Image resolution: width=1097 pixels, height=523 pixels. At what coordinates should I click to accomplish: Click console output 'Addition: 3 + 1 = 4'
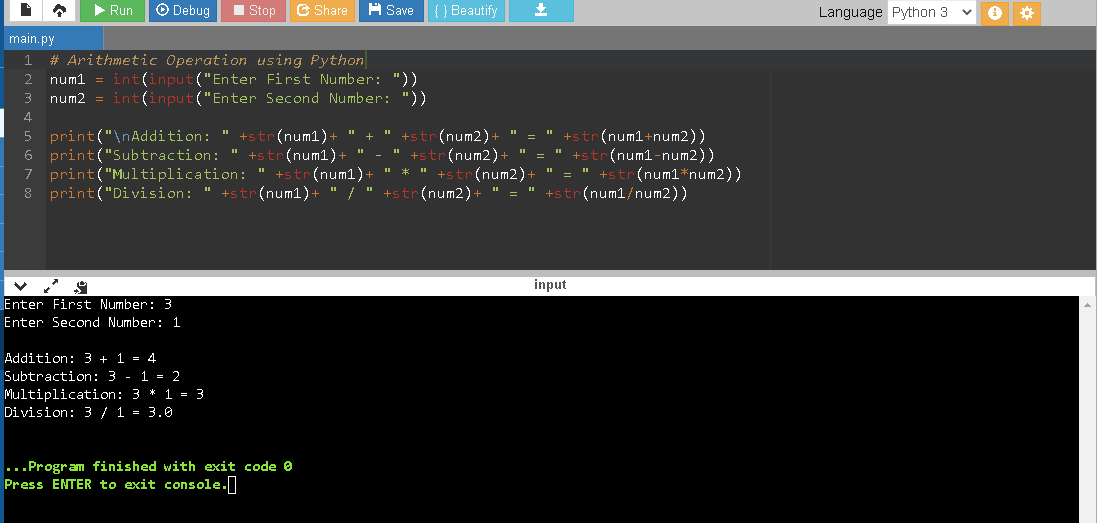click(80, 359)
